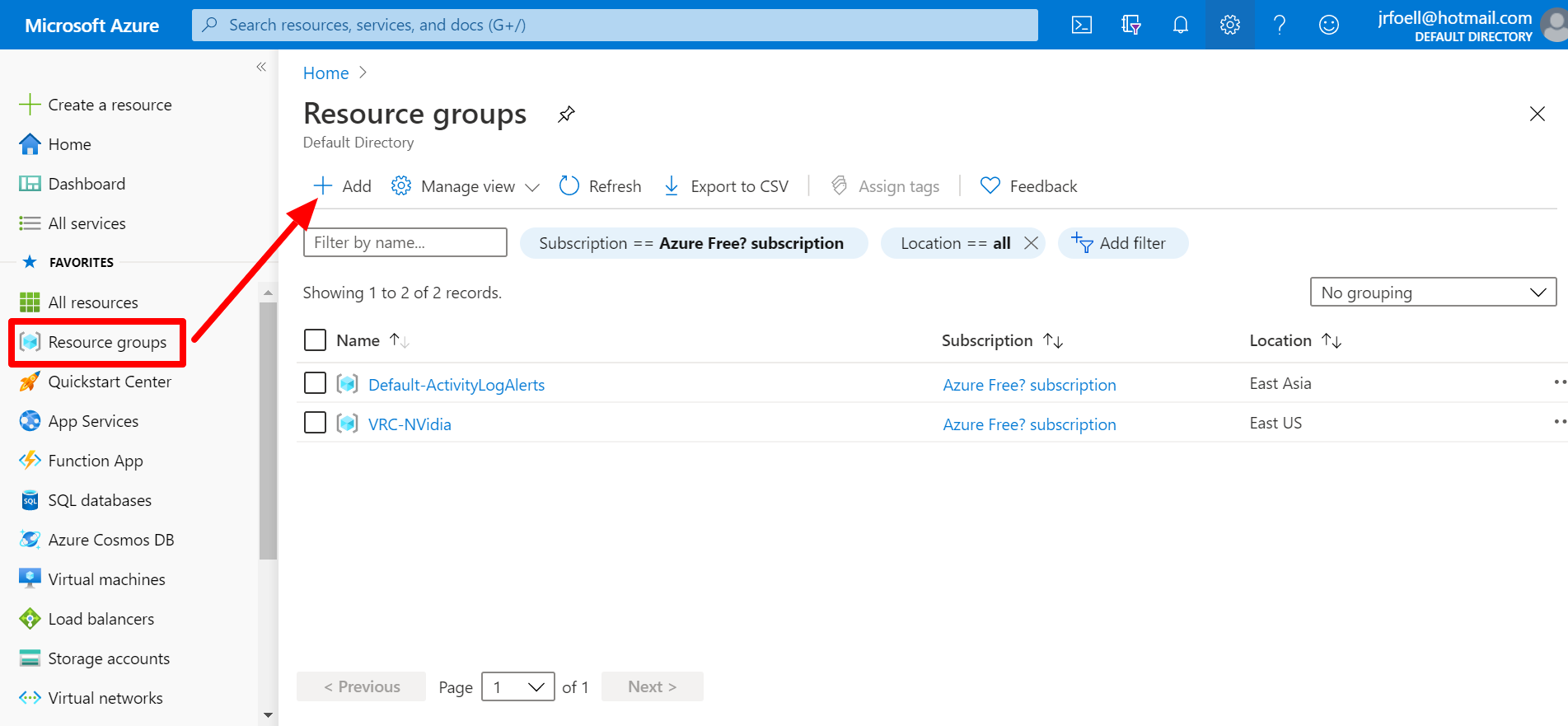Screen dimensions: 1568x726
Task: Click the East US location cell
Action: pyautogui.click(x=1275, y=423)
